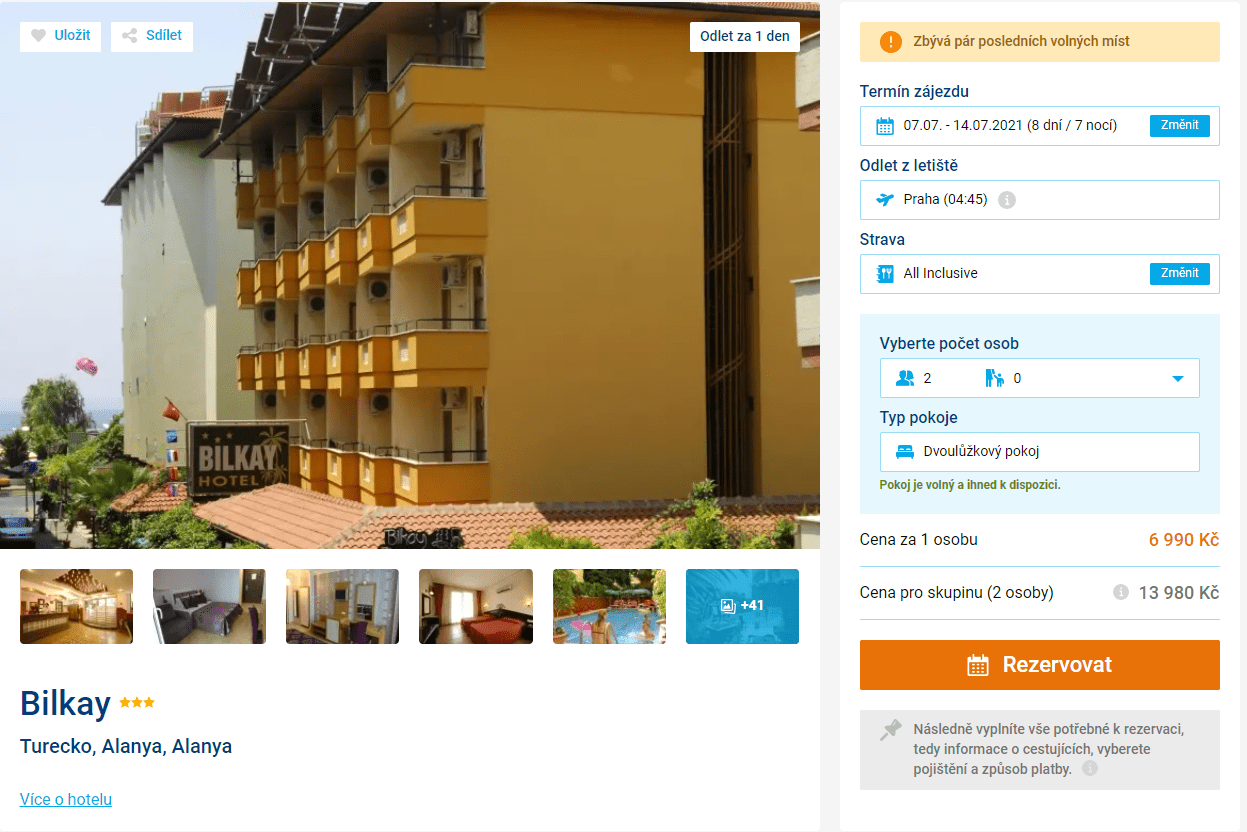Open the adults count selector showing 2
The height and width of the screenshot is (832, 1247).
pyautogui.click(x=914, y=378)
